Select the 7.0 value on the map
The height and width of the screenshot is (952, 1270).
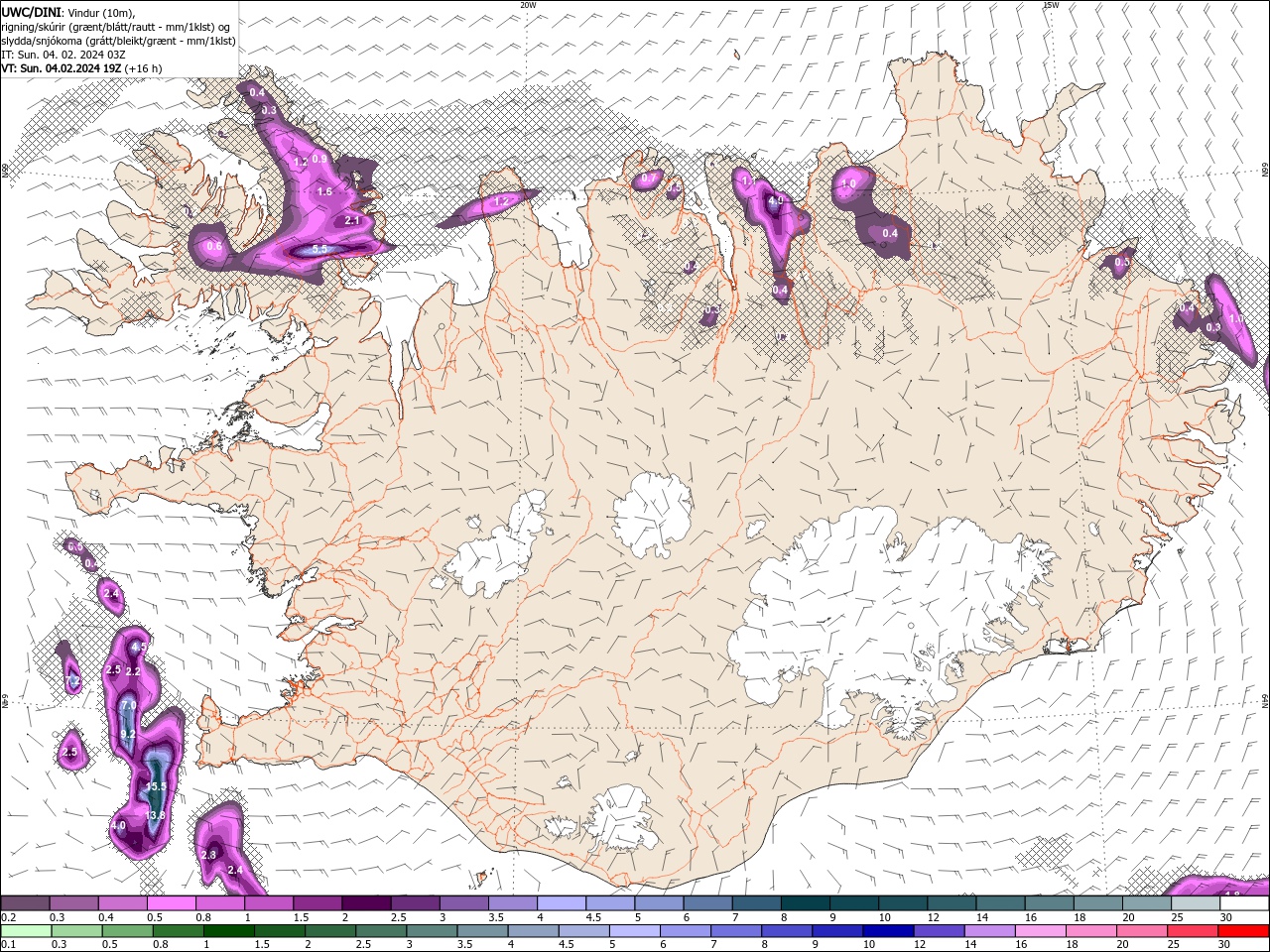click(x=128, y=706)
